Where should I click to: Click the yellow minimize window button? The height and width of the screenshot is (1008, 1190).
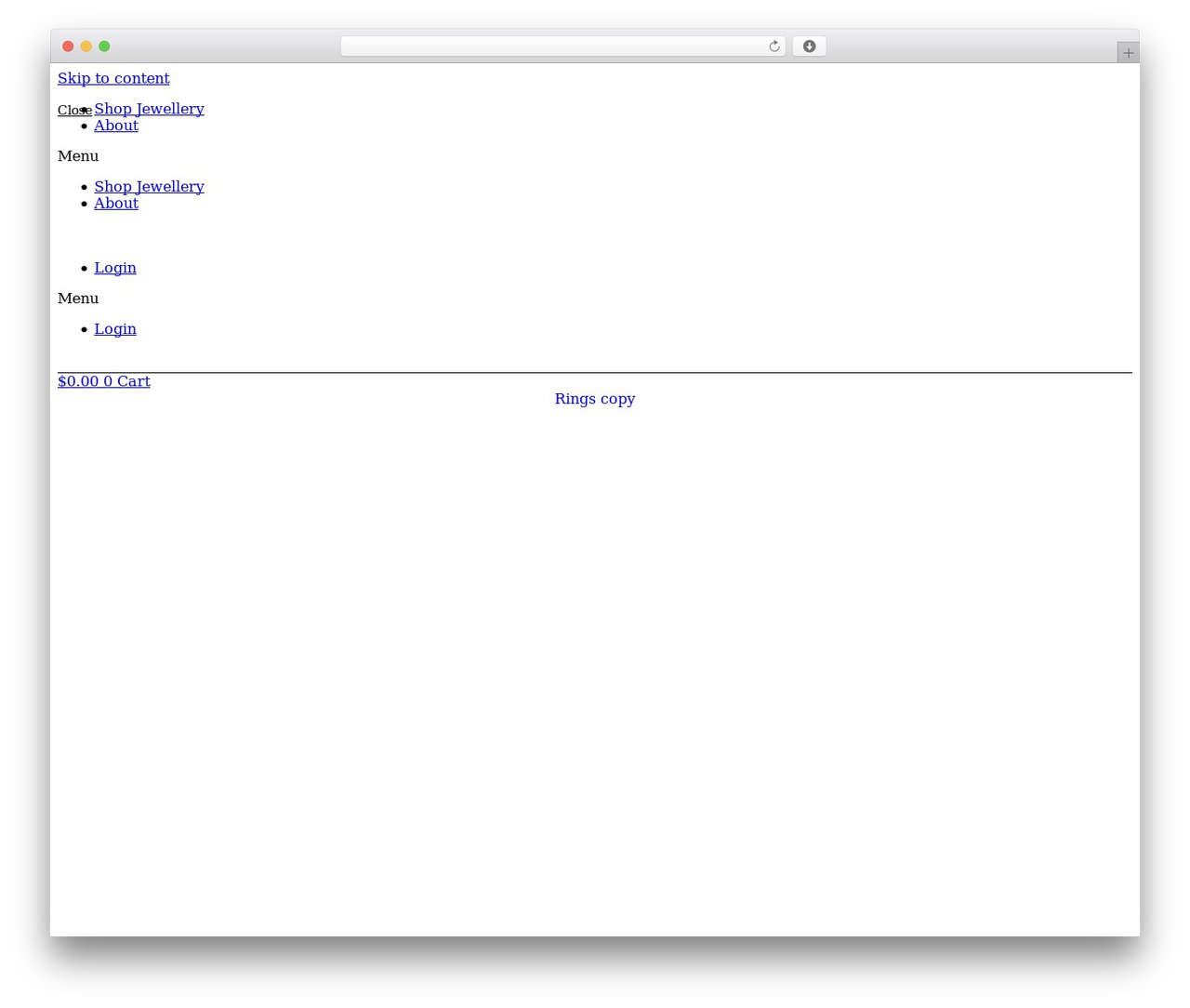tap(86, 46)
